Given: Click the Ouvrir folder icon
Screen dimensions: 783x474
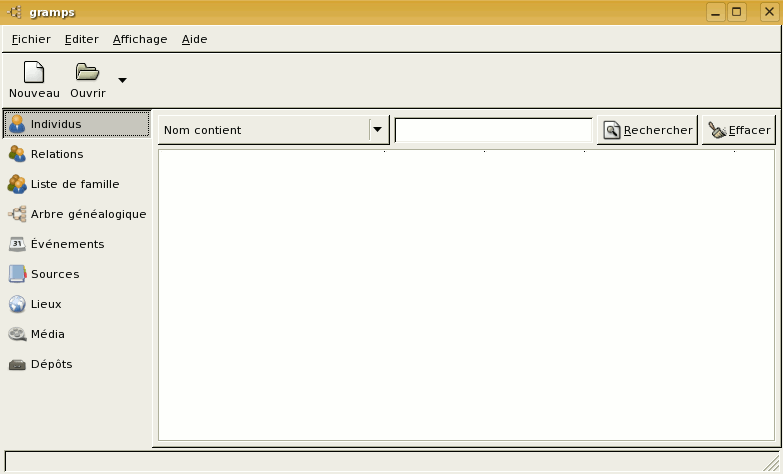Looking at the screenshot, I should click(x=88, y=73).
